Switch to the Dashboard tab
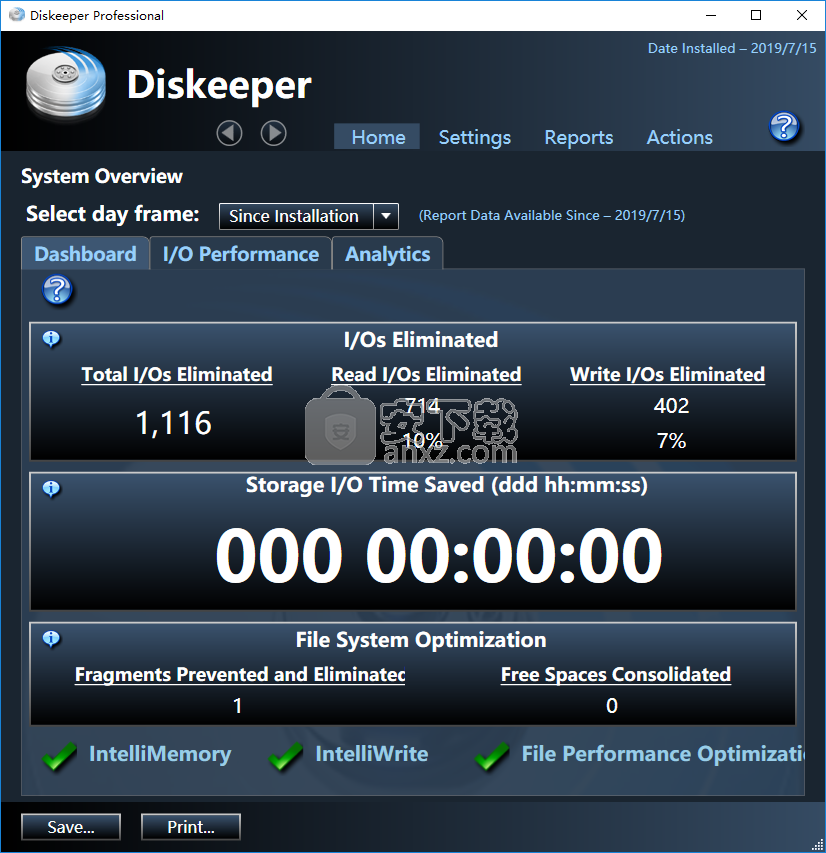Screen dimensions: 826x853 pyautogui.click(x=85, y=254)
